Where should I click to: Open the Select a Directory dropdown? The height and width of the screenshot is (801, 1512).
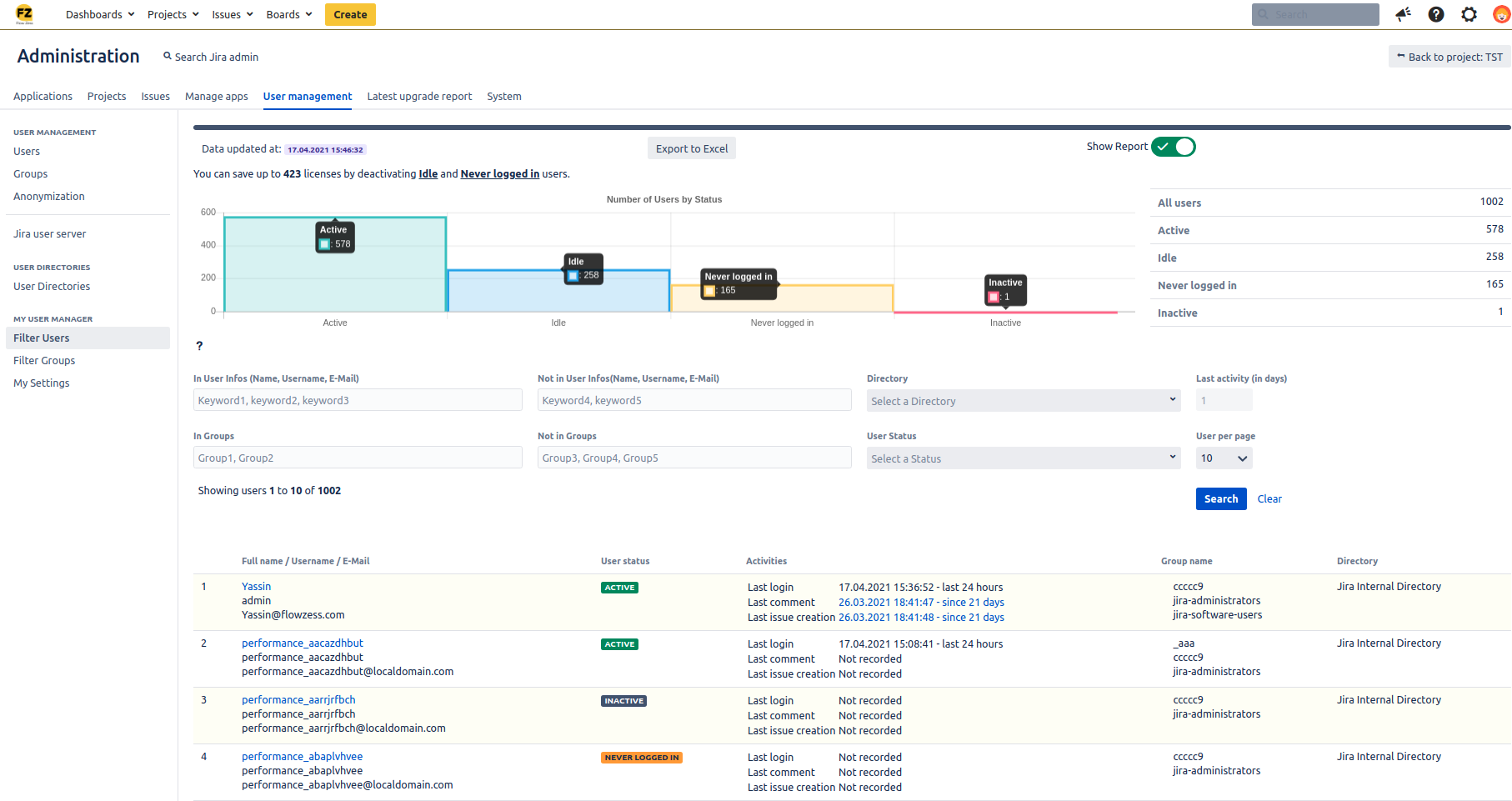point(1023,401)
